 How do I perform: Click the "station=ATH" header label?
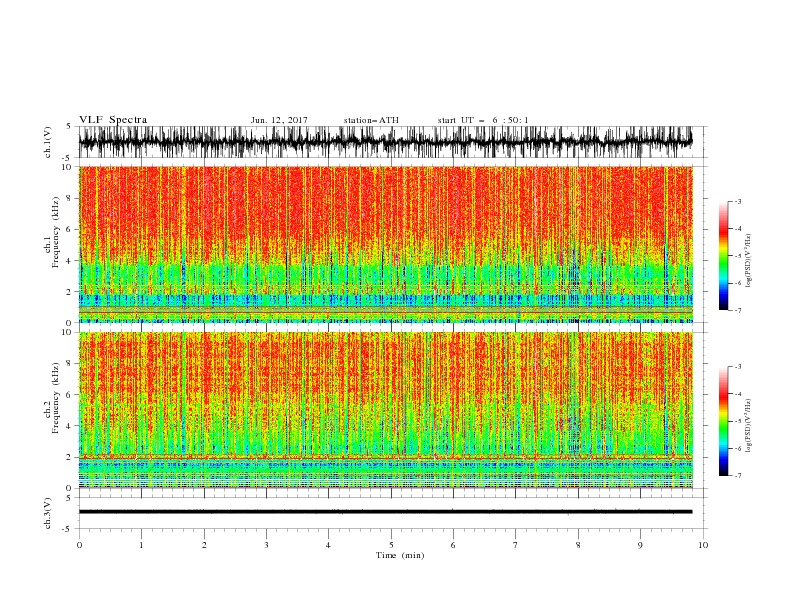[371, 120]
